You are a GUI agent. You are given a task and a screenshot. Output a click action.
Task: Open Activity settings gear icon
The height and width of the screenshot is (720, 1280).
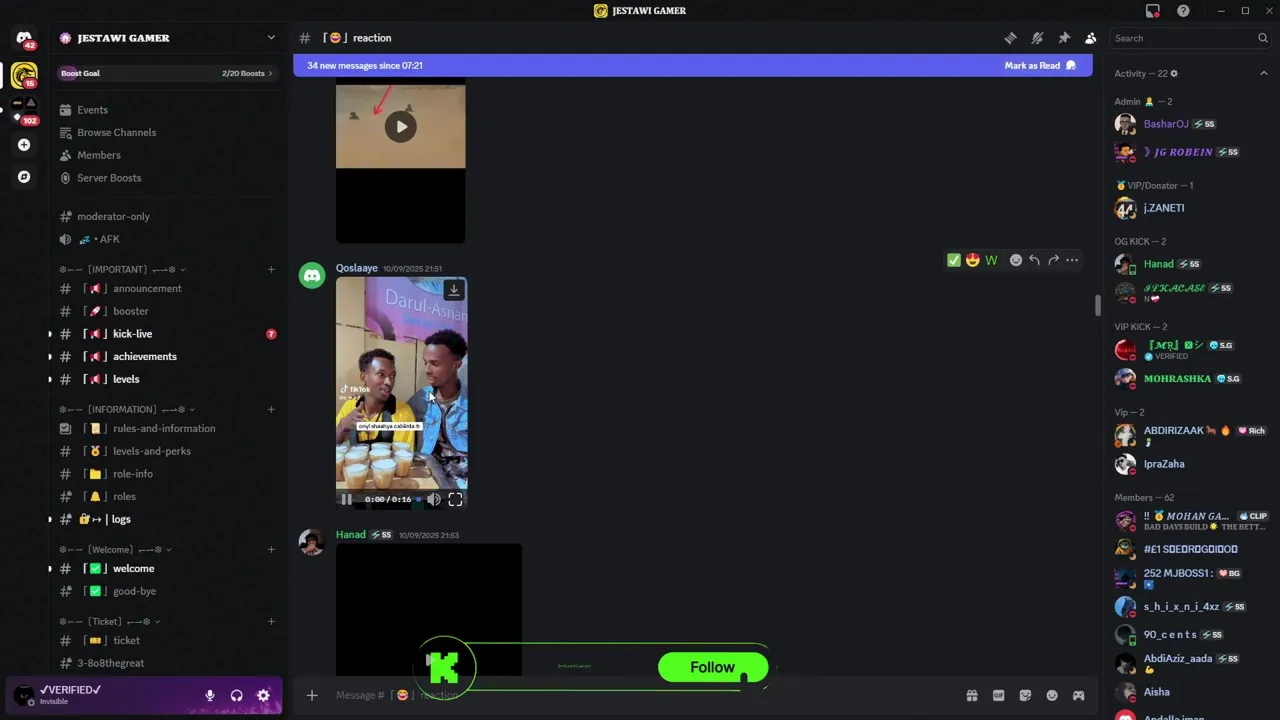click(x=1174, y=74)
